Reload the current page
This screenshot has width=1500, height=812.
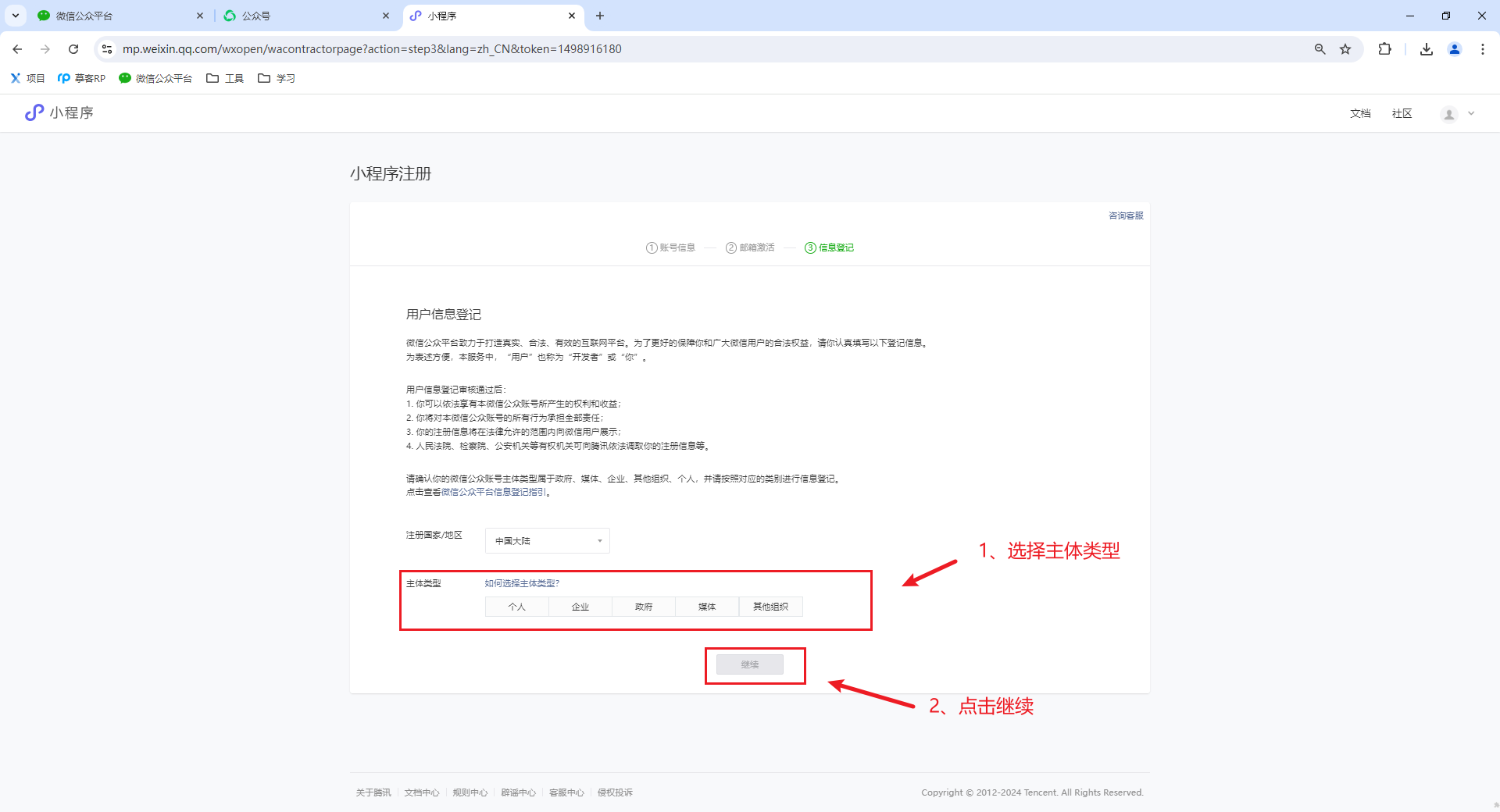[73, 49]
